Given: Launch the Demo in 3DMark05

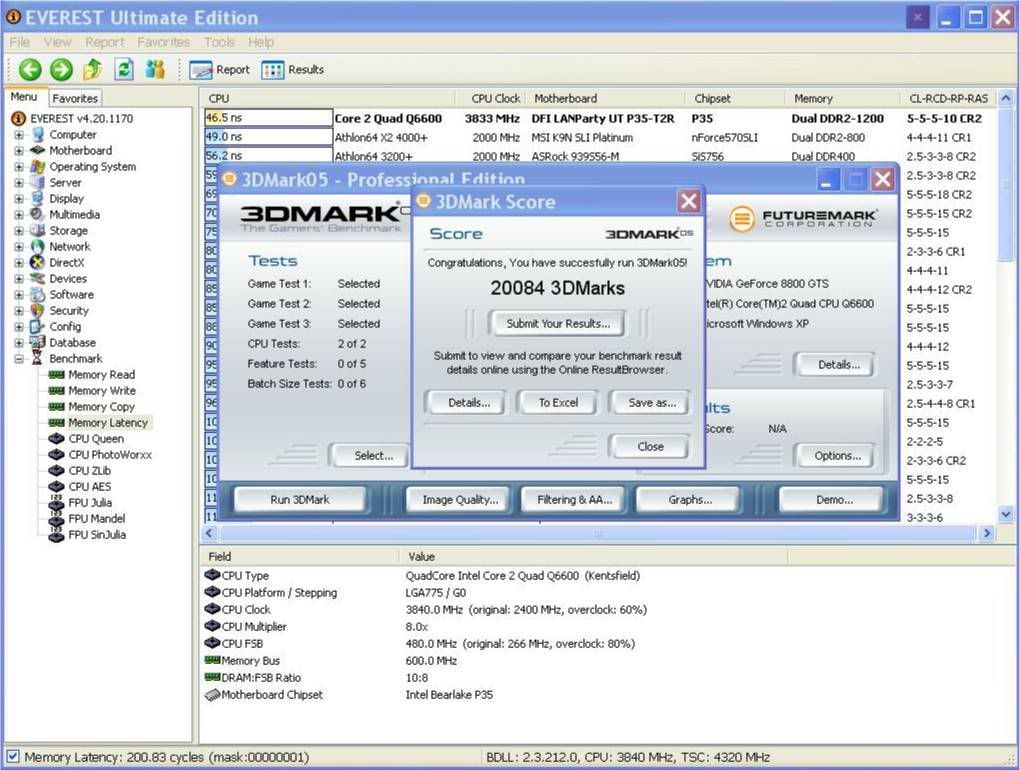Looking at the screenshot, I should pyautogui.click(x=834, y=500).
